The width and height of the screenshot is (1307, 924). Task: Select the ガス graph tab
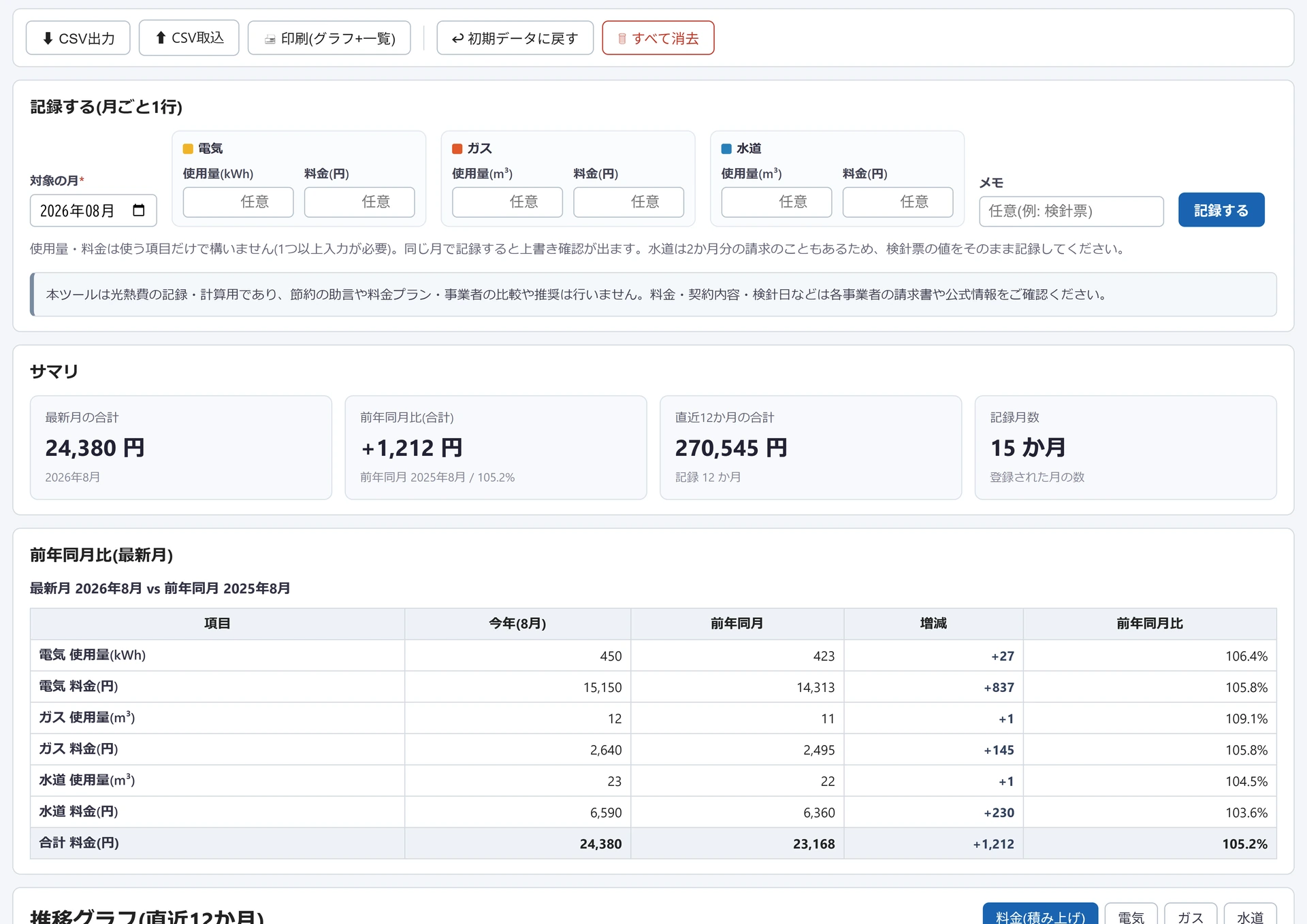(x=1191, y=914)
